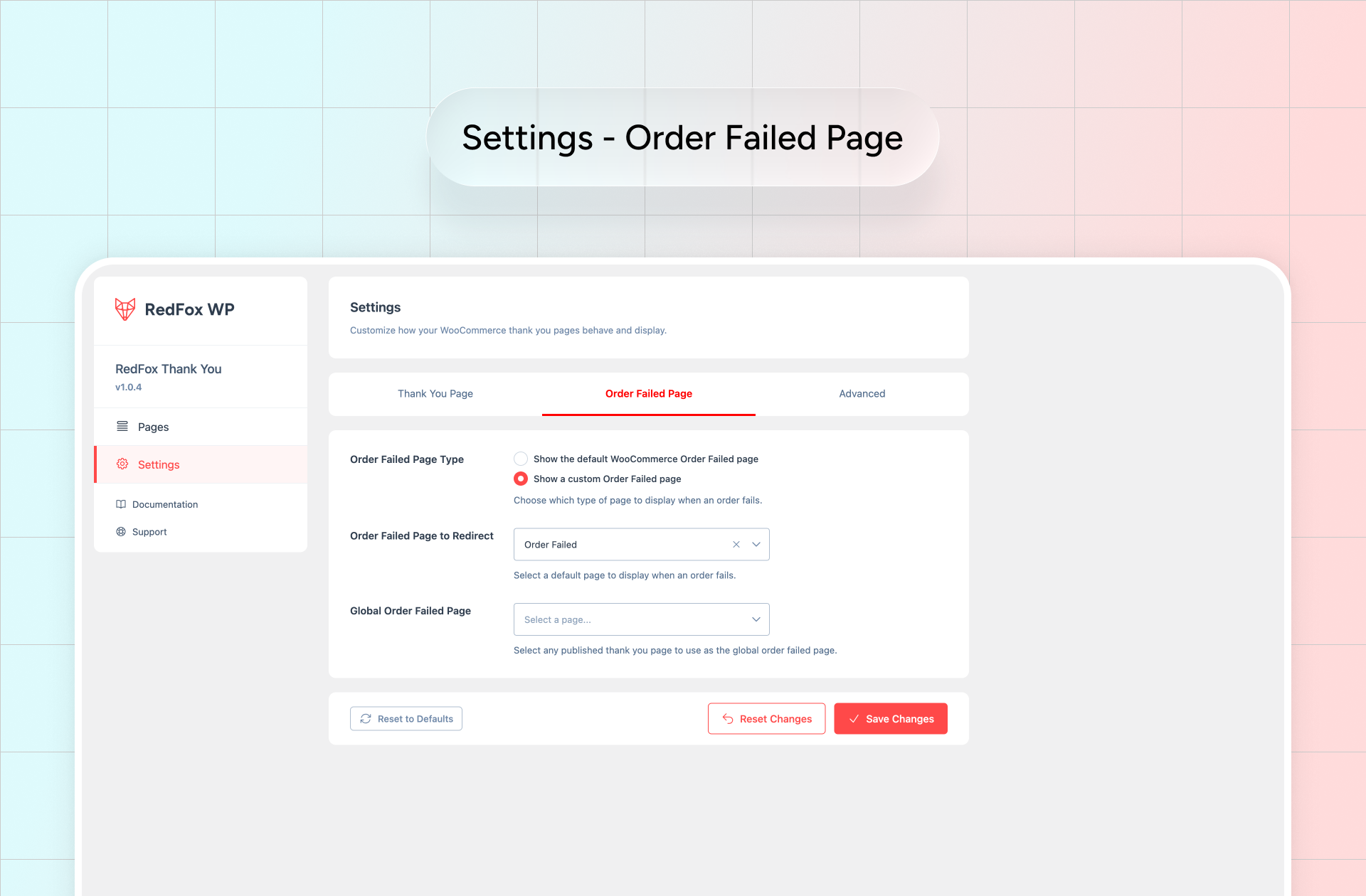Click the checkmark icon in Save Changes
Viewport: 1366px width, 896px height.
[x=854, y=718]
